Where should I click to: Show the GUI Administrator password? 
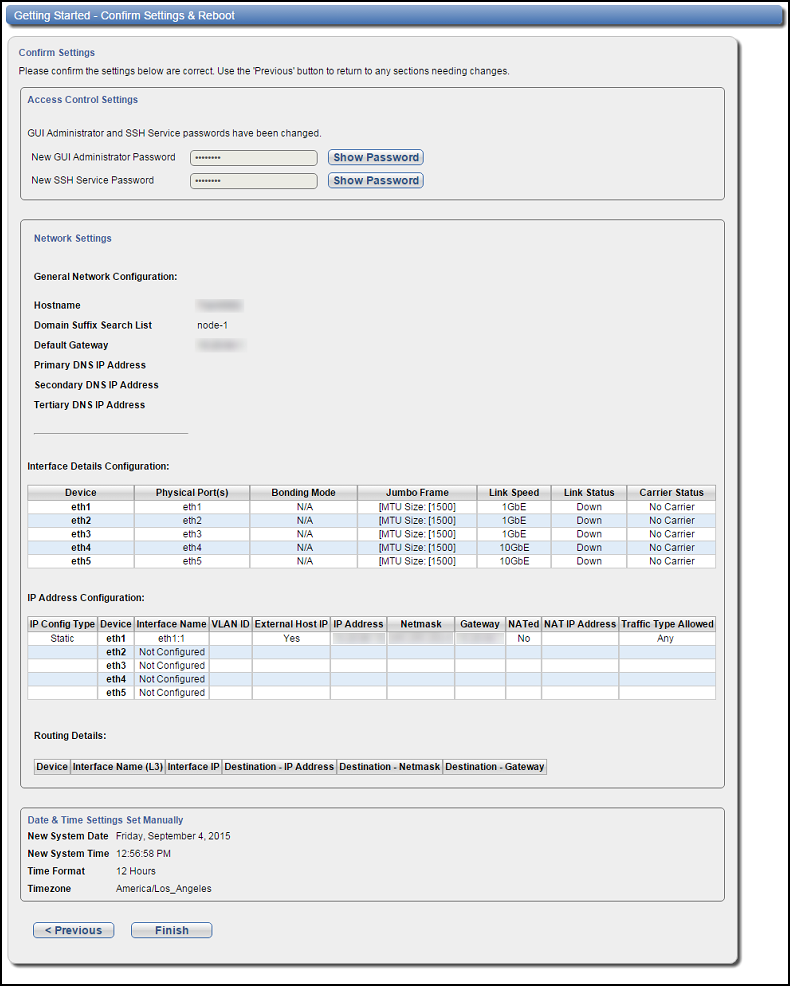click(x=375, y=157)
